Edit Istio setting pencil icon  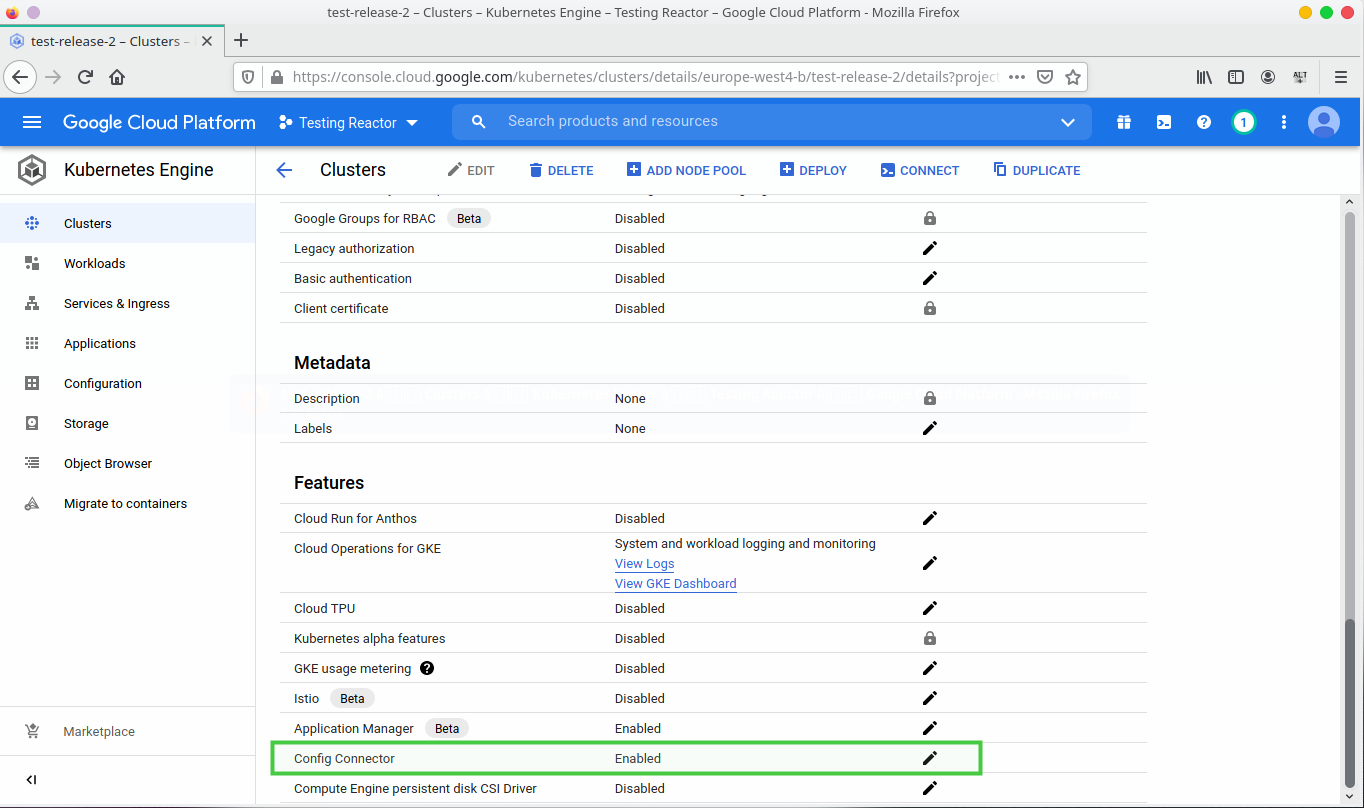(930, 698)
